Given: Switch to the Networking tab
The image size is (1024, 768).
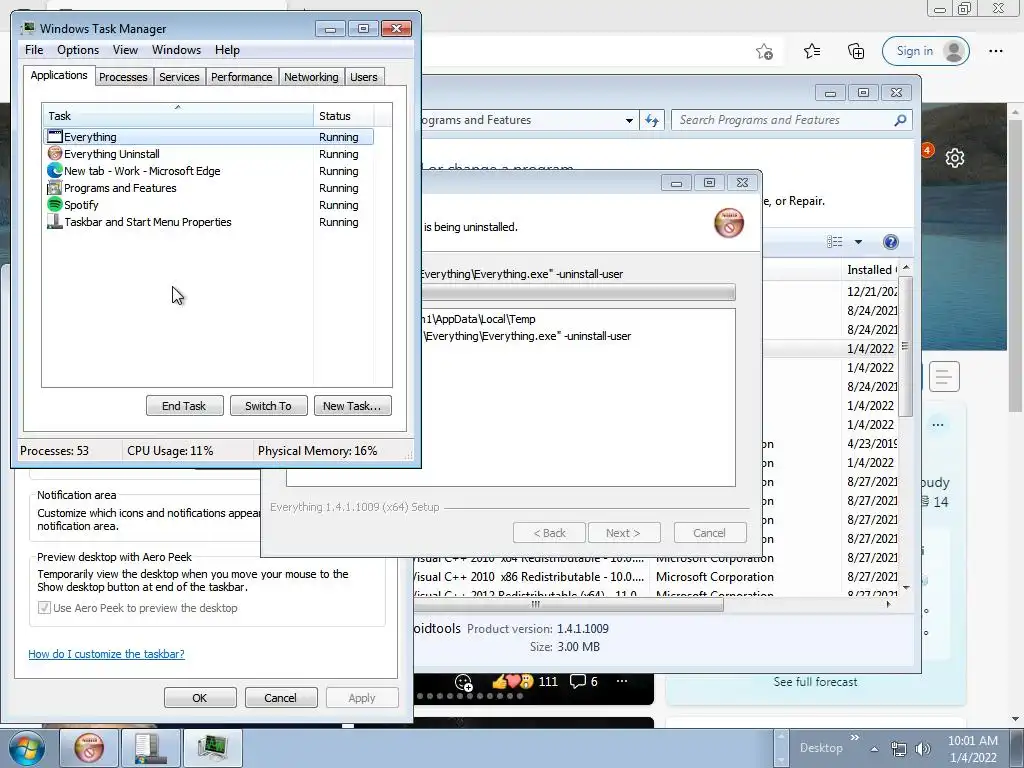Looking at the screenshot, I should click(312, 77).
